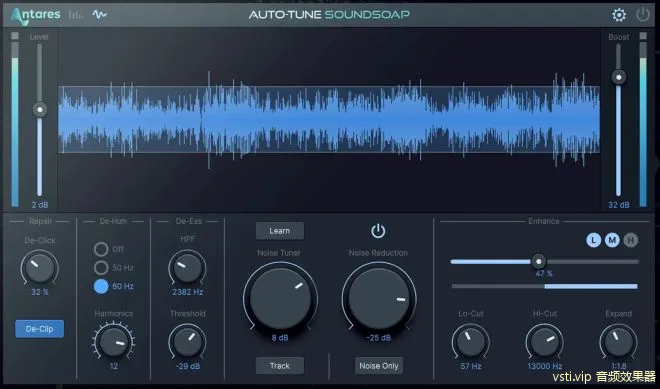
Task: Open the settings gear icon
Action: [x=619, y=15]
